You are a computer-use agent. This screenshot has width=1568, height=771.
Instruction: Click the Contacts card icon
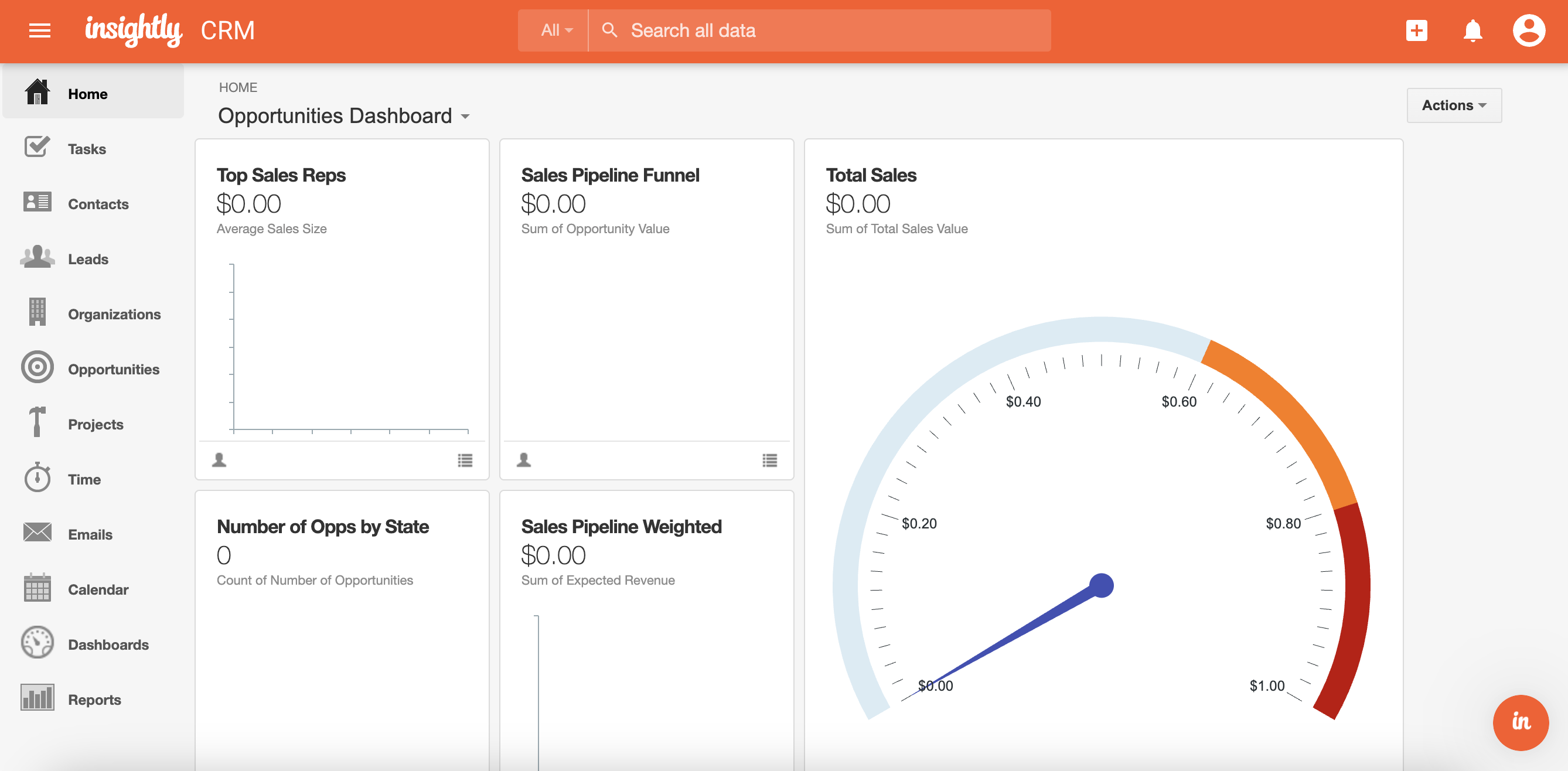pos(37,202)
